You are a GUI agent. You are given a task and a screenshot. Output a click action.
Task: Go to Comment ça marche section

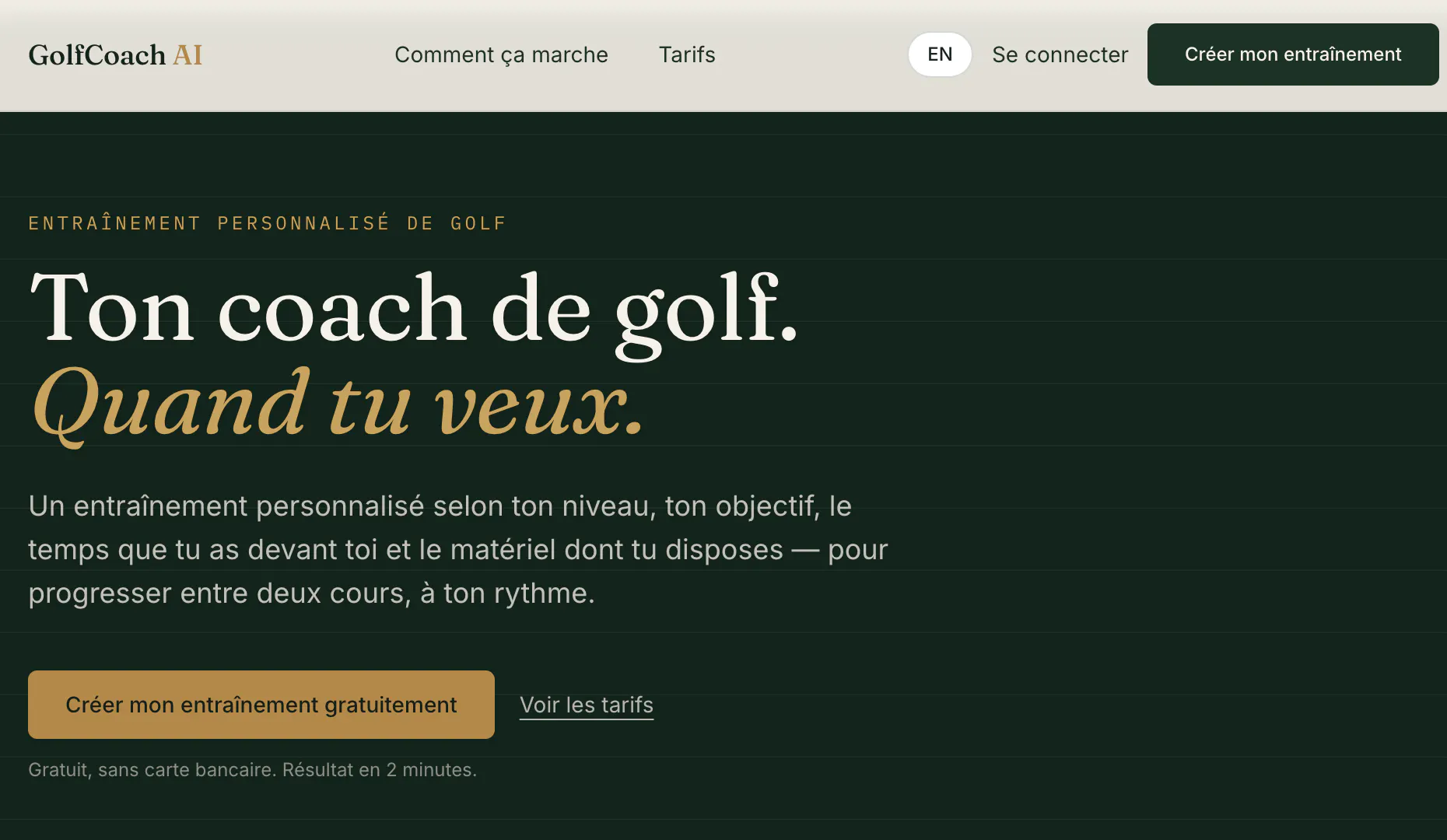(501, 54)
